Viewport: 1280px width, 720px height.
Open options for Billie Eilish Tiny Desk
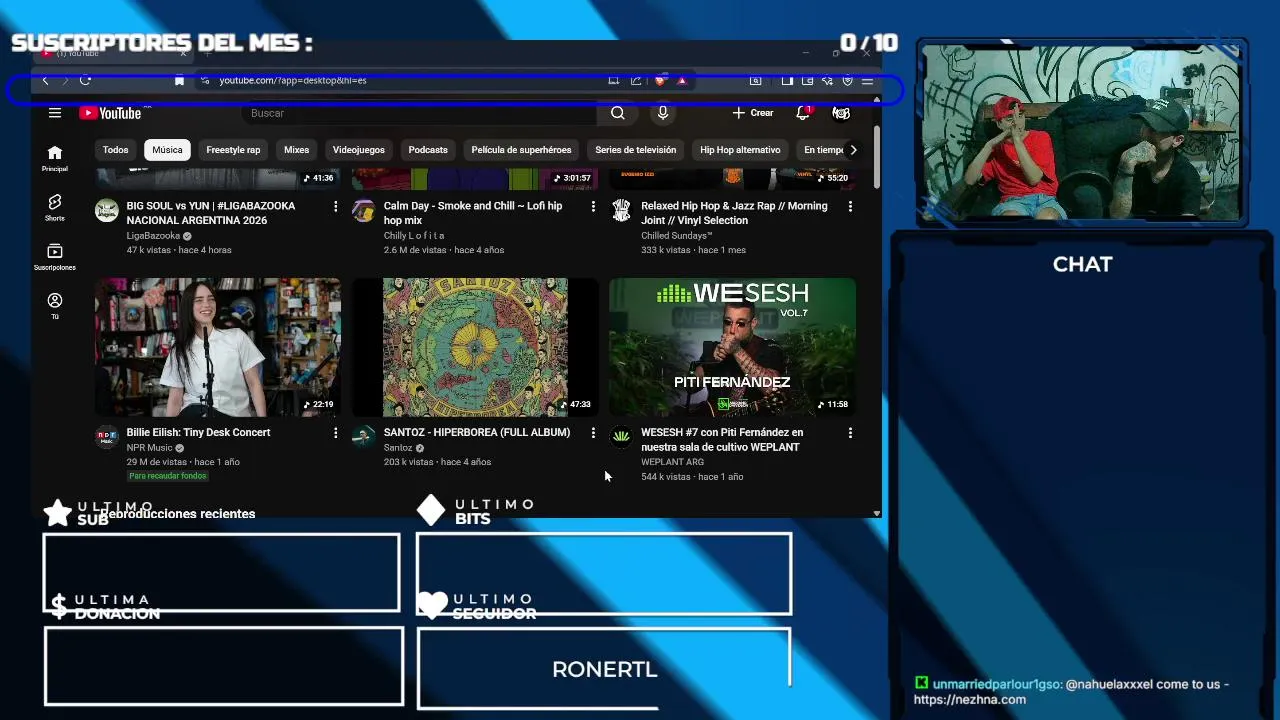pyautogui.click(x=335, y=433)
